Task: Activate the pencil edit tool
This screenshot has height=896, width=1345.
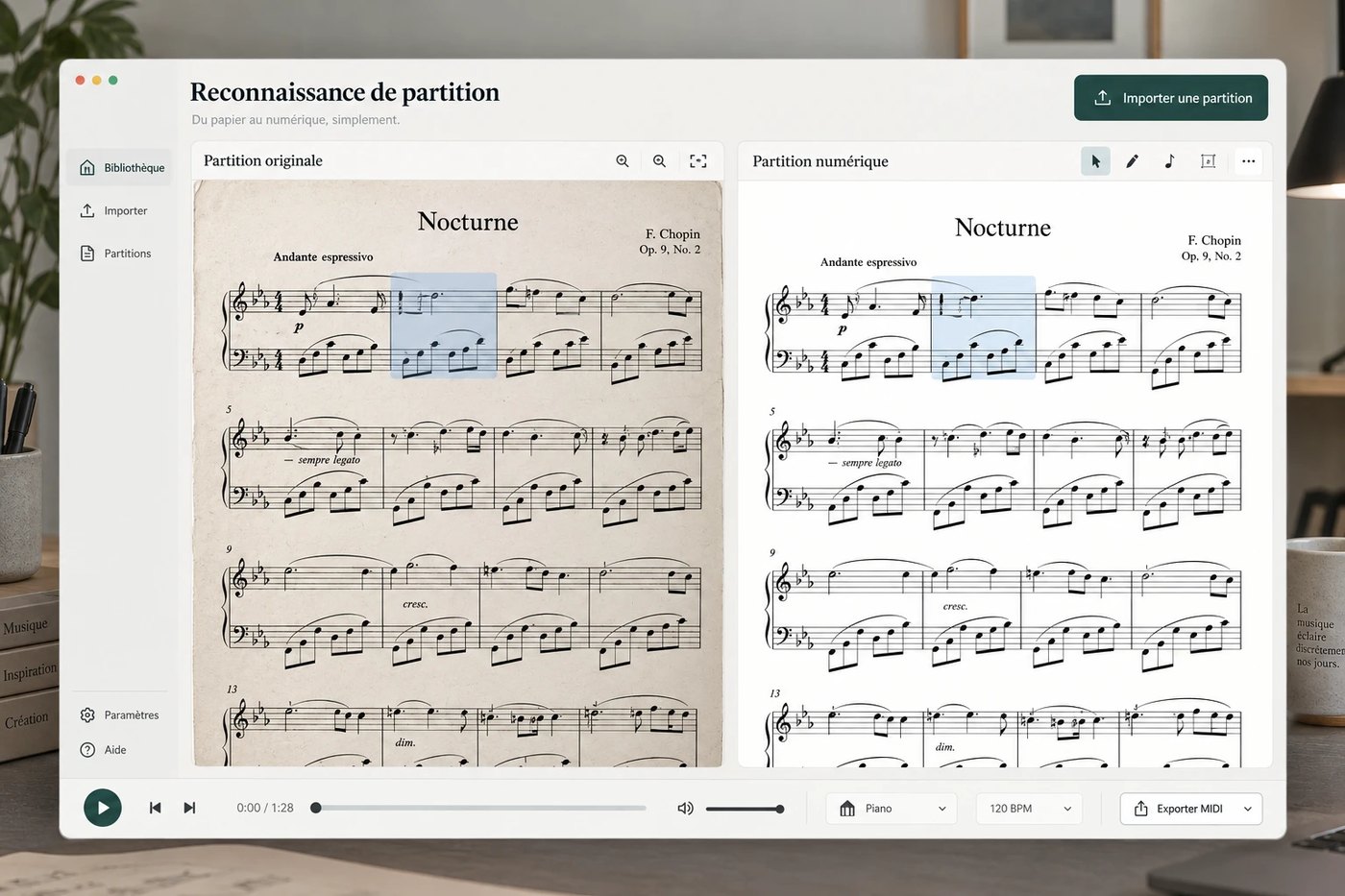Action: (x=1133, y=161)
